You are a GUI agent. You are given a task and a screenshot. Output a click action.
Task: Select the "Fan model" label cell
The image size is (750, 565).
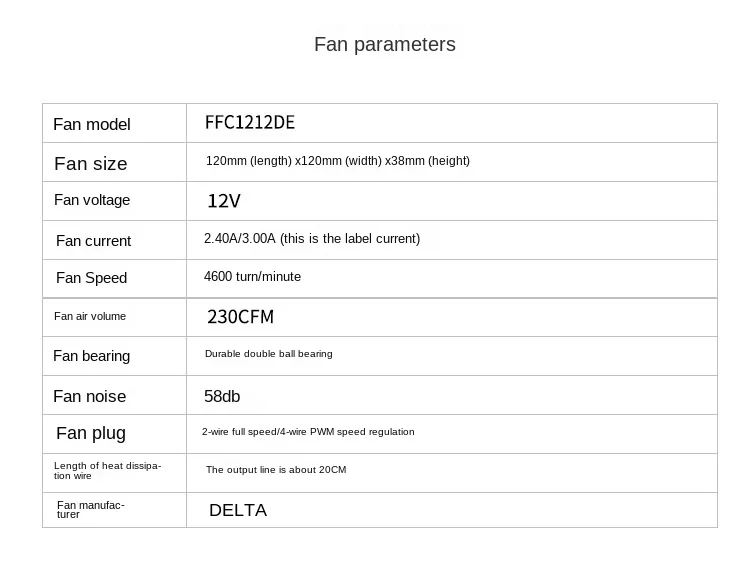pos(92,125)
